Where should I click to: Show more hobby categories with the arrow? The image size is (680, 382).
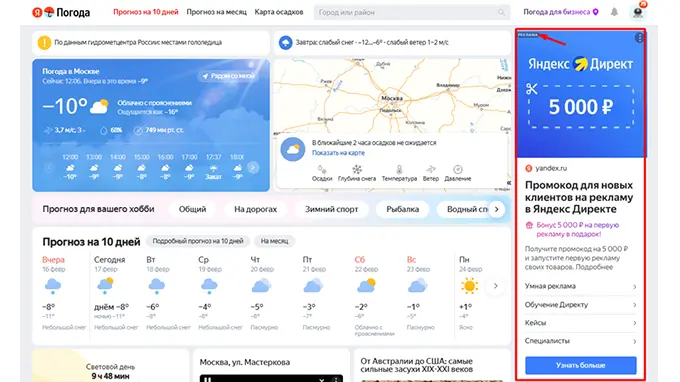click(x=497, y=209)
